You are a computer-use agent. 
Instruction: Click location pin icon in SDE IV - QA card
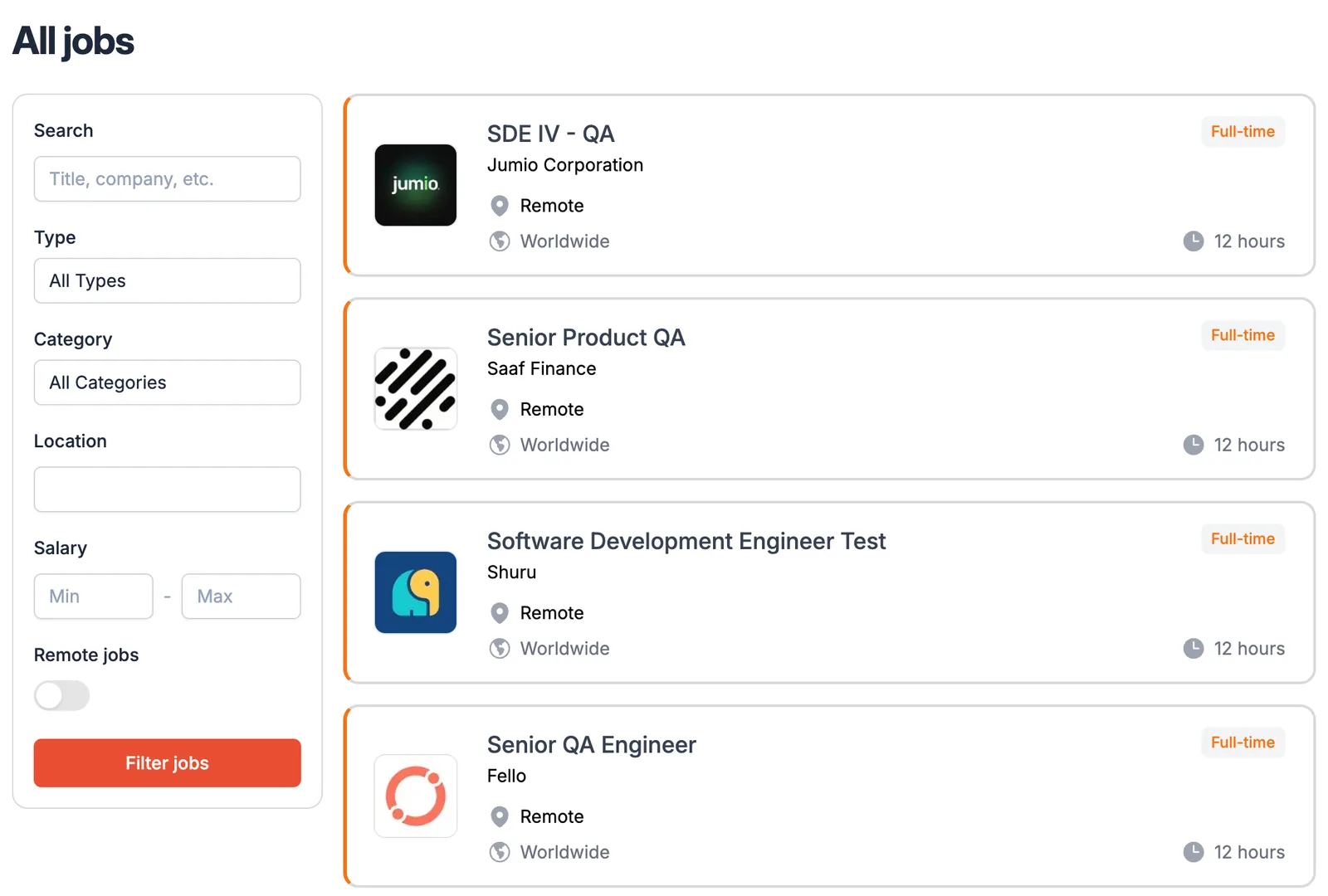[x=500, y=206]
